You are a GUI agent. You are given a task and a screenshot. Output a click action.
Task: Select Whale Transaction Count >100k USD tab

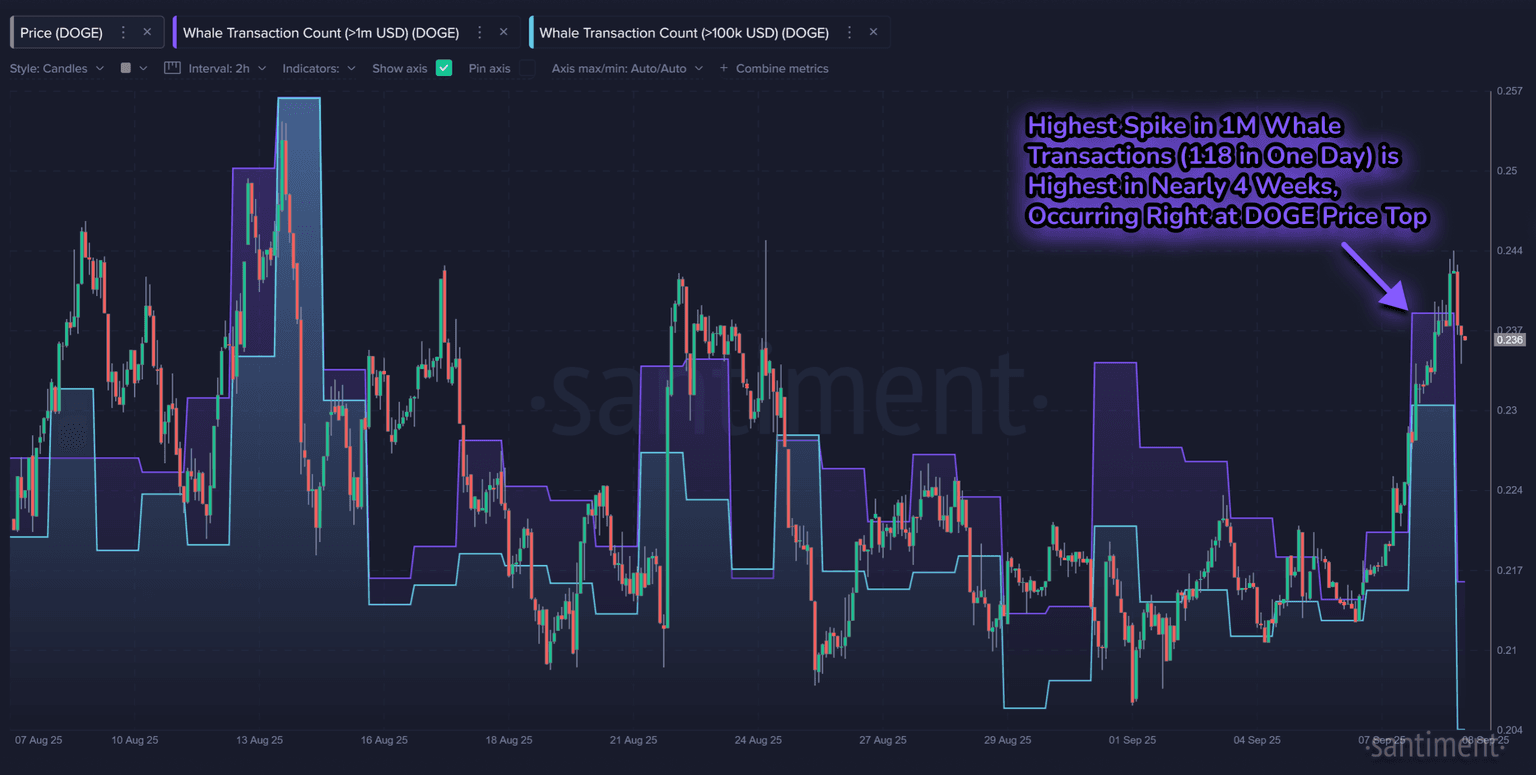(x=684, y=33)
